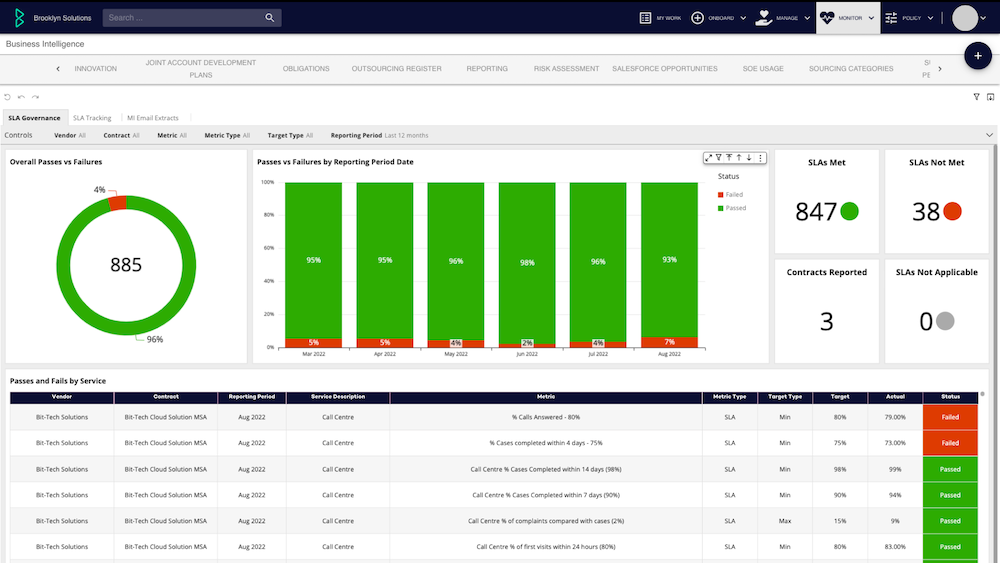Click the Manage hand-heart icon
The height and width of the screenshot is (563, 1000).
(763, 18)
